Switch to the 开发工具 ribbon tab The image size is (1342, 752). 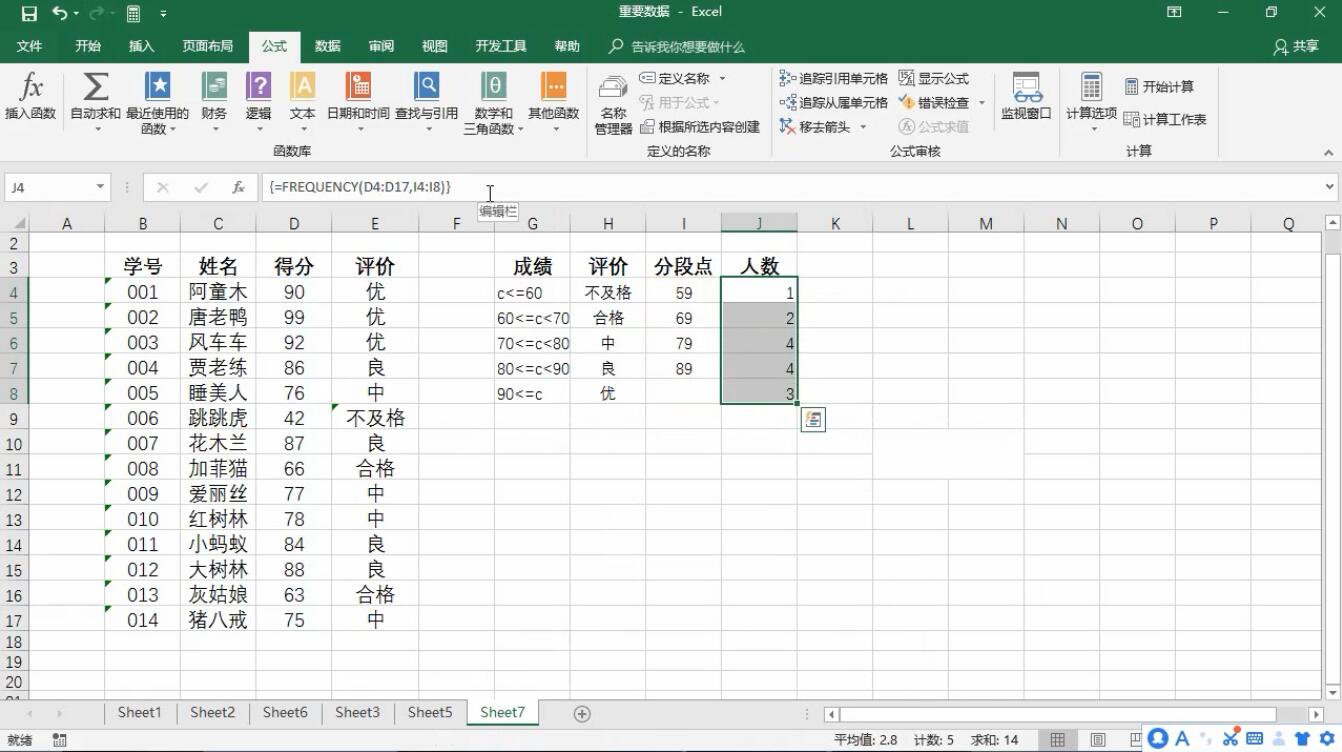pyautogui.click(x=501, y=46)
